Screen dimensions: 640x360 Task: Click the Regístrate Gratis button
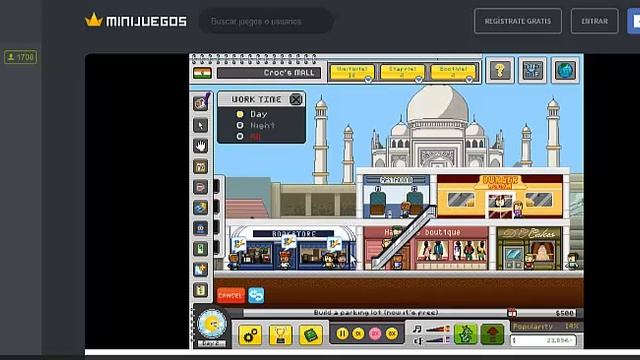click(x=518, y=21)
